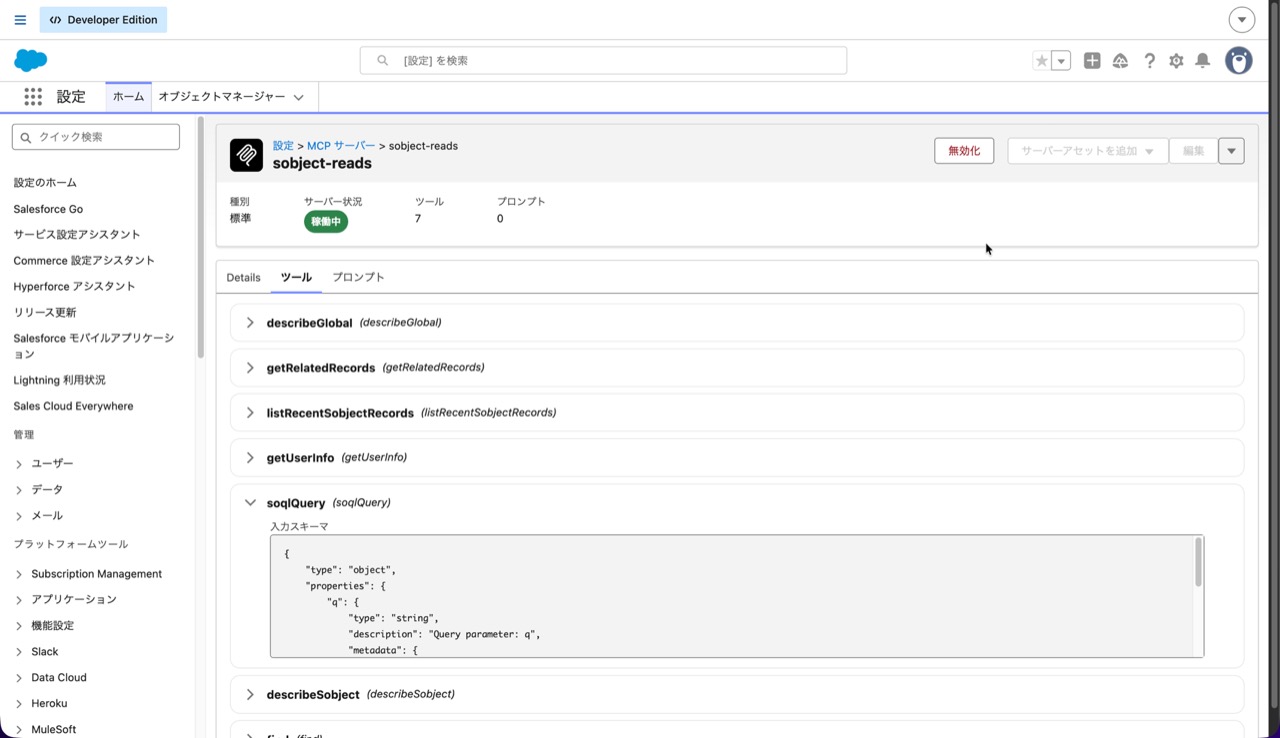Open the favorites list dropdown arrow
The width and height of the screenshot is (1280, 738).
[x=1062, y=61]
